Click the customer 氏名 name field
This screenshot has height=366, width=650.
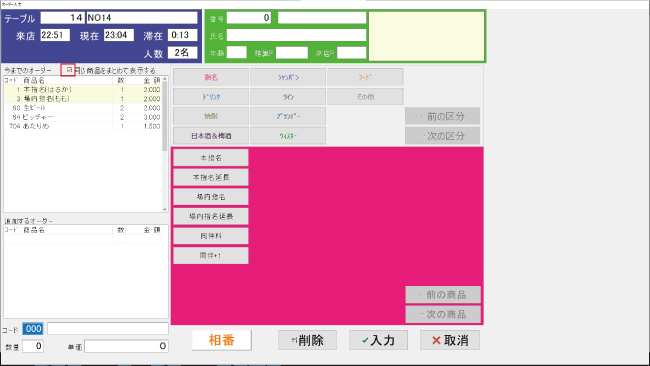click(296, 35)
